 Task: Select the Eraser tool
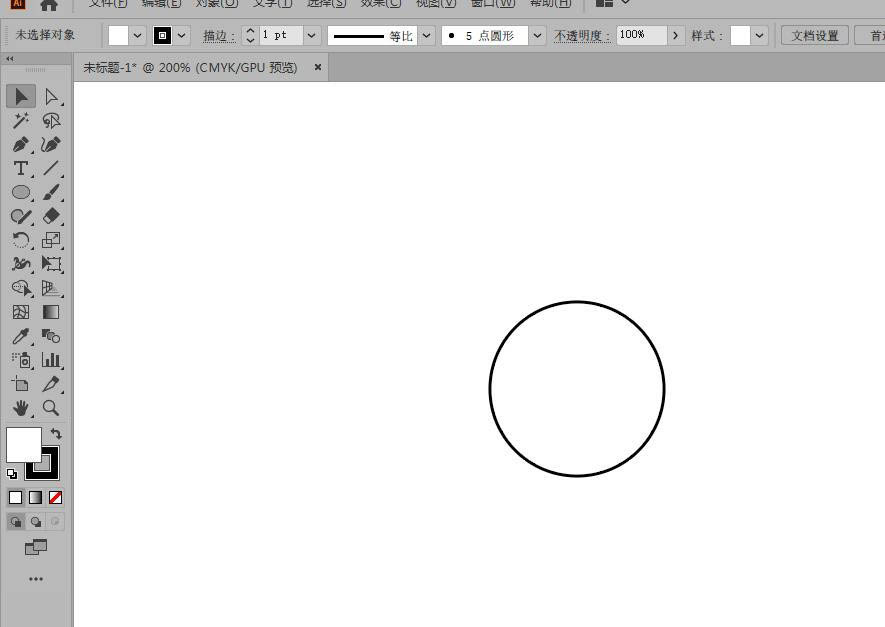click(x=51, y=216)
